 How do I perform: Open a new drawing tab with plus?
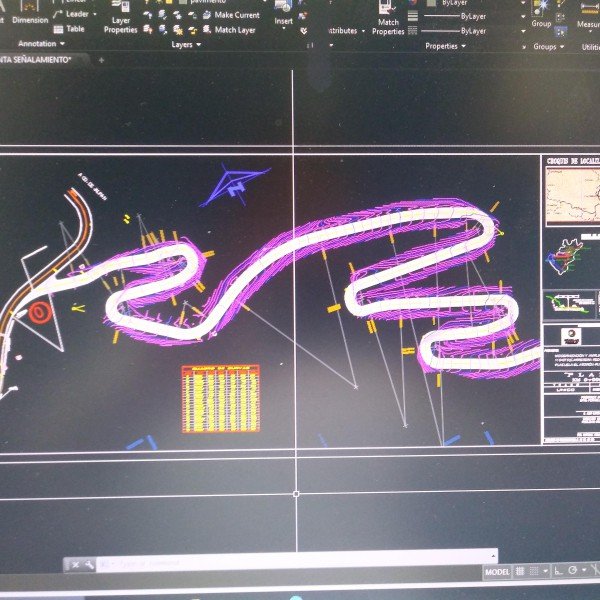101,61
